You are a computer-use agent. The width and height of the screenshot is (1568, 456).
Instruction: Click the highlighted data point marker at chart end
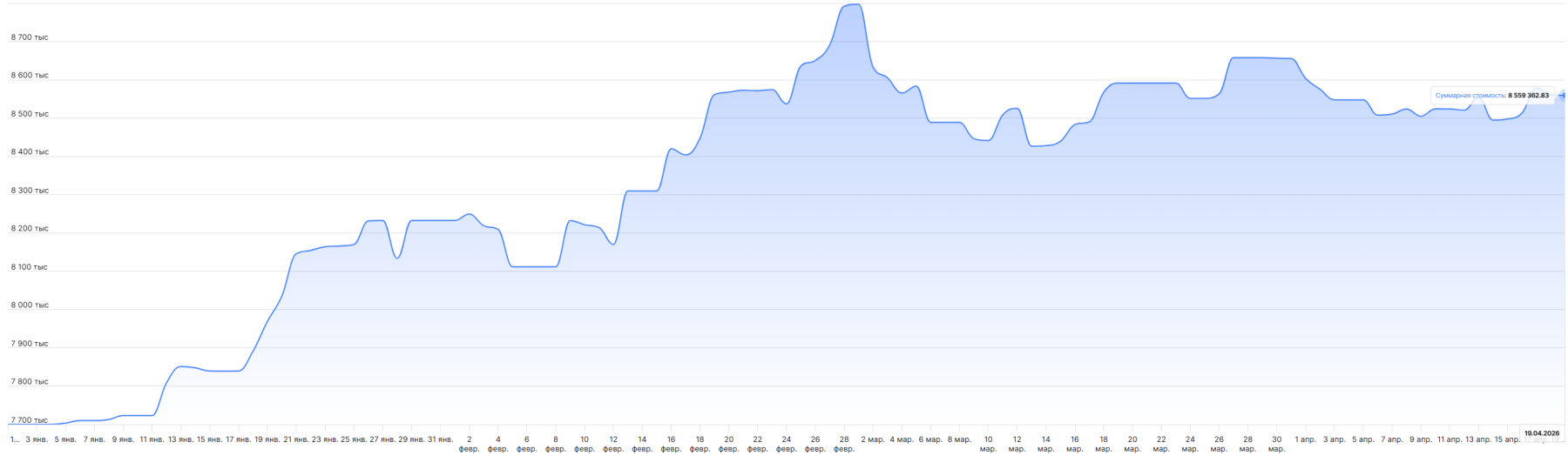[1563, 96]
